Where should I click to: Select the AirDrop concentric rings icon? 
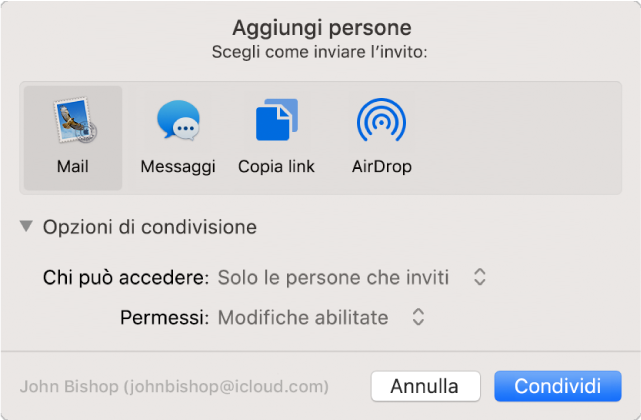(381, 123)
